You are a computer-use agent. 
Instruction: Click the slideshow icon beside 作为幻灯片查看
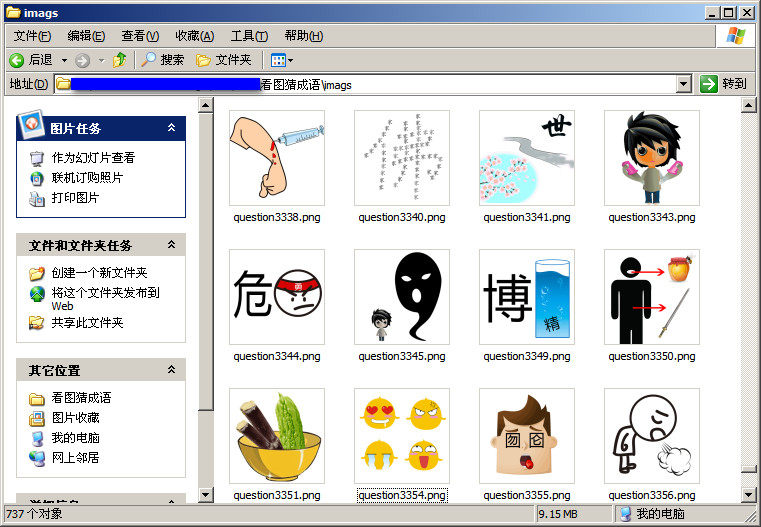(37, 158)
